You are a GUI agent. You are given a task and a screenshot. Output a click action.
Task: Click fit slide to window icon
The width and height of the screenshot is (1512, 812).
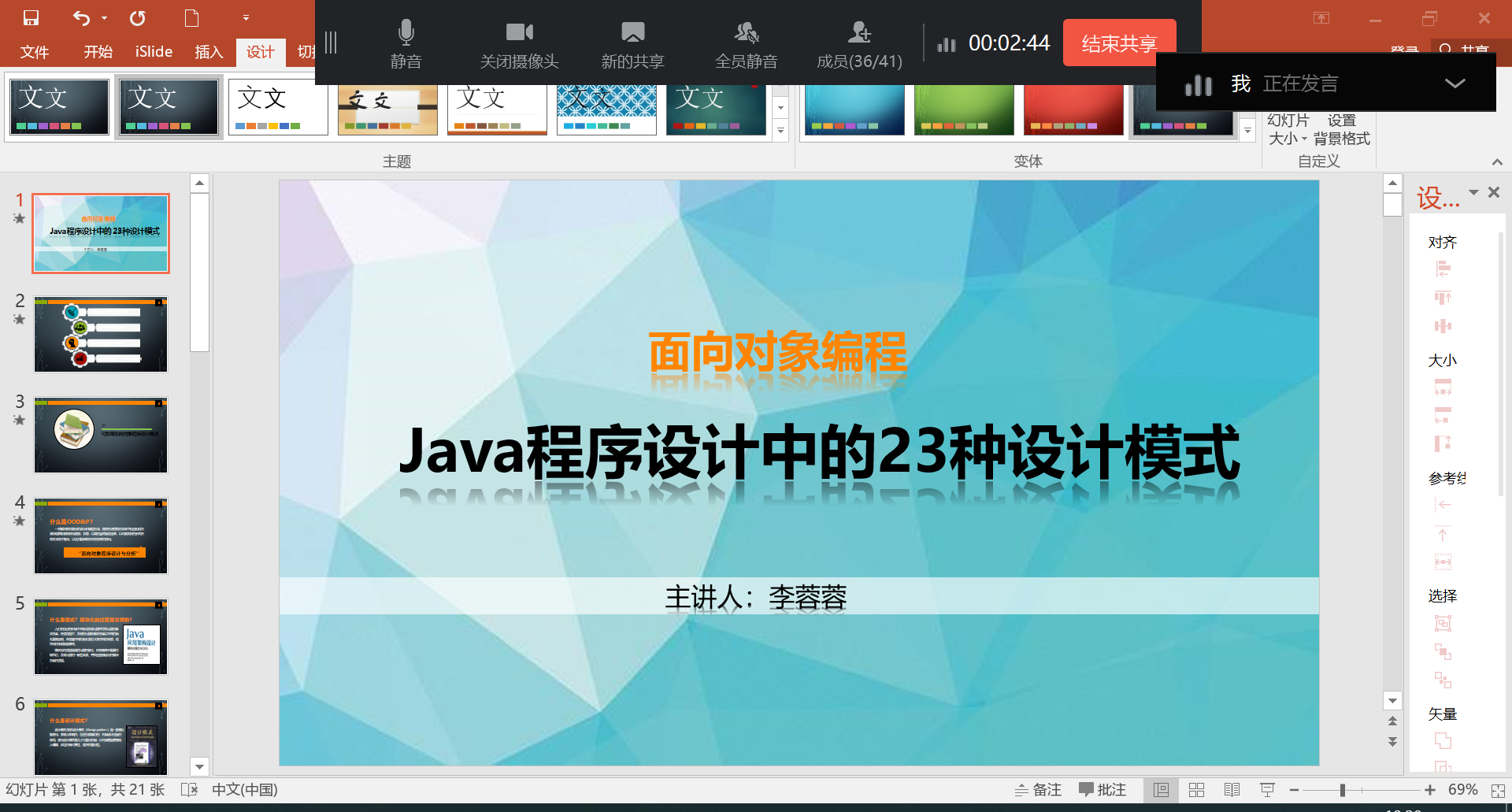[x=1498, y=790]
